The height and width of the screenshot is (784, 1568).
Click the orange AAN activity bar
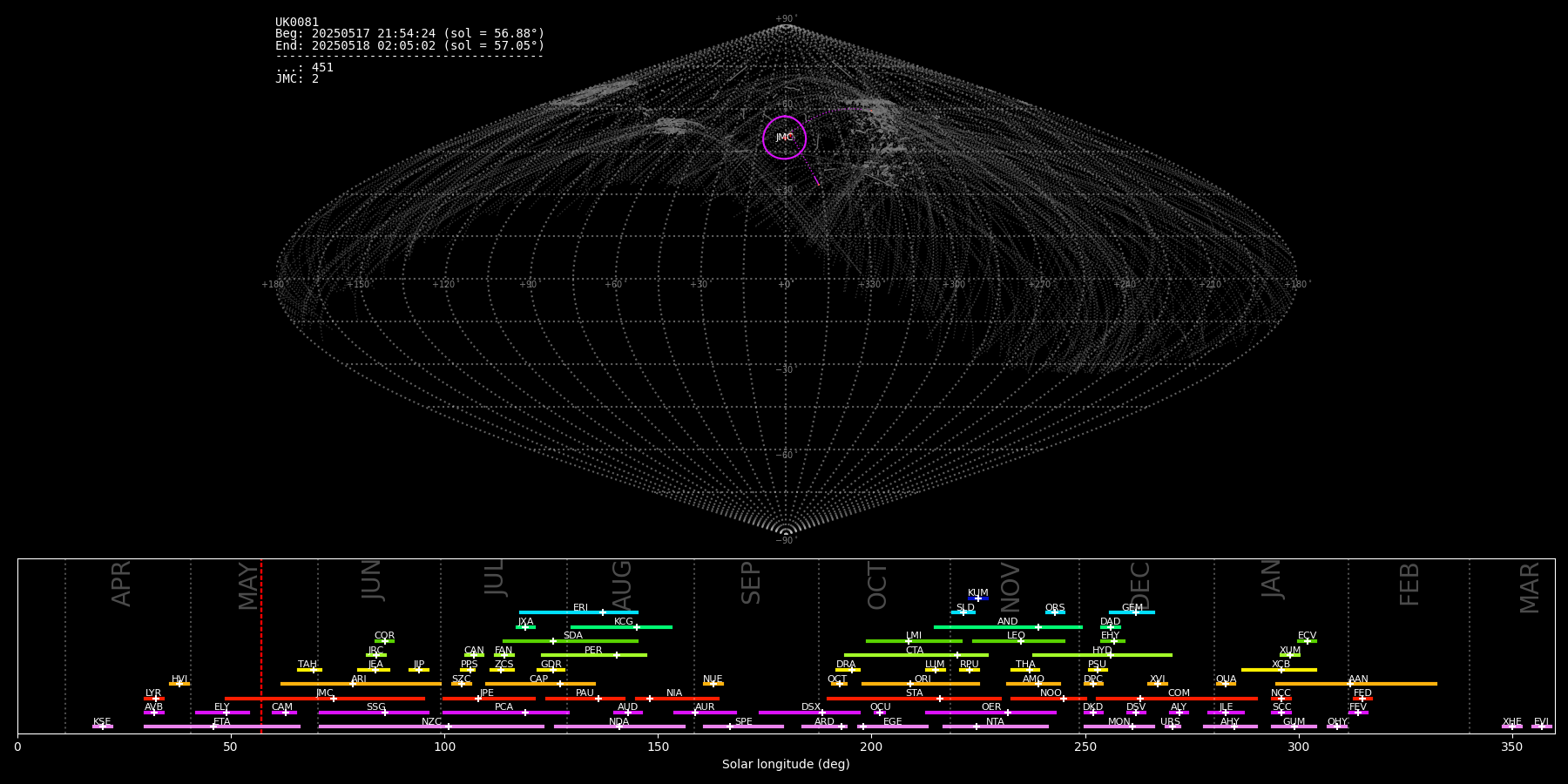coord(1356,684)
